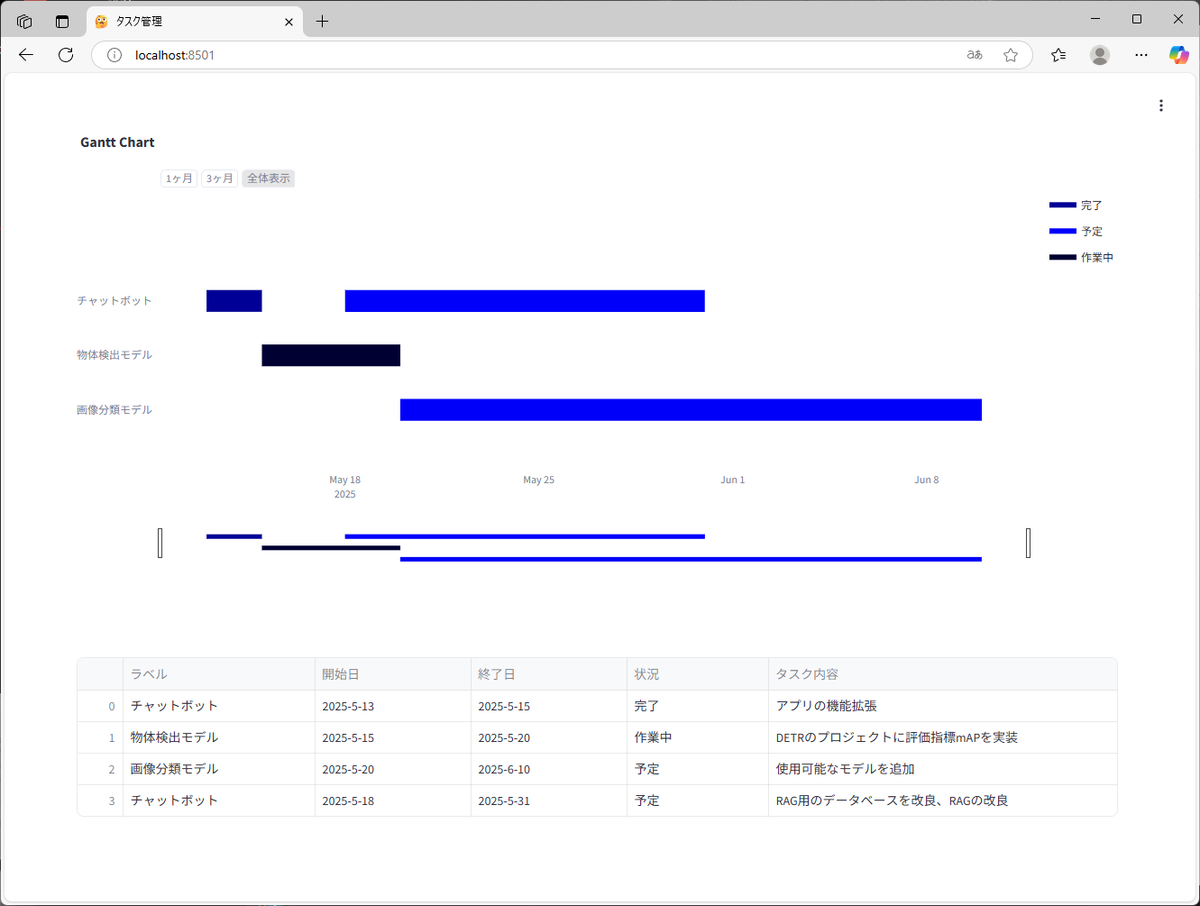Open a new tab with plus button
1200x906 pixels.
322,21
